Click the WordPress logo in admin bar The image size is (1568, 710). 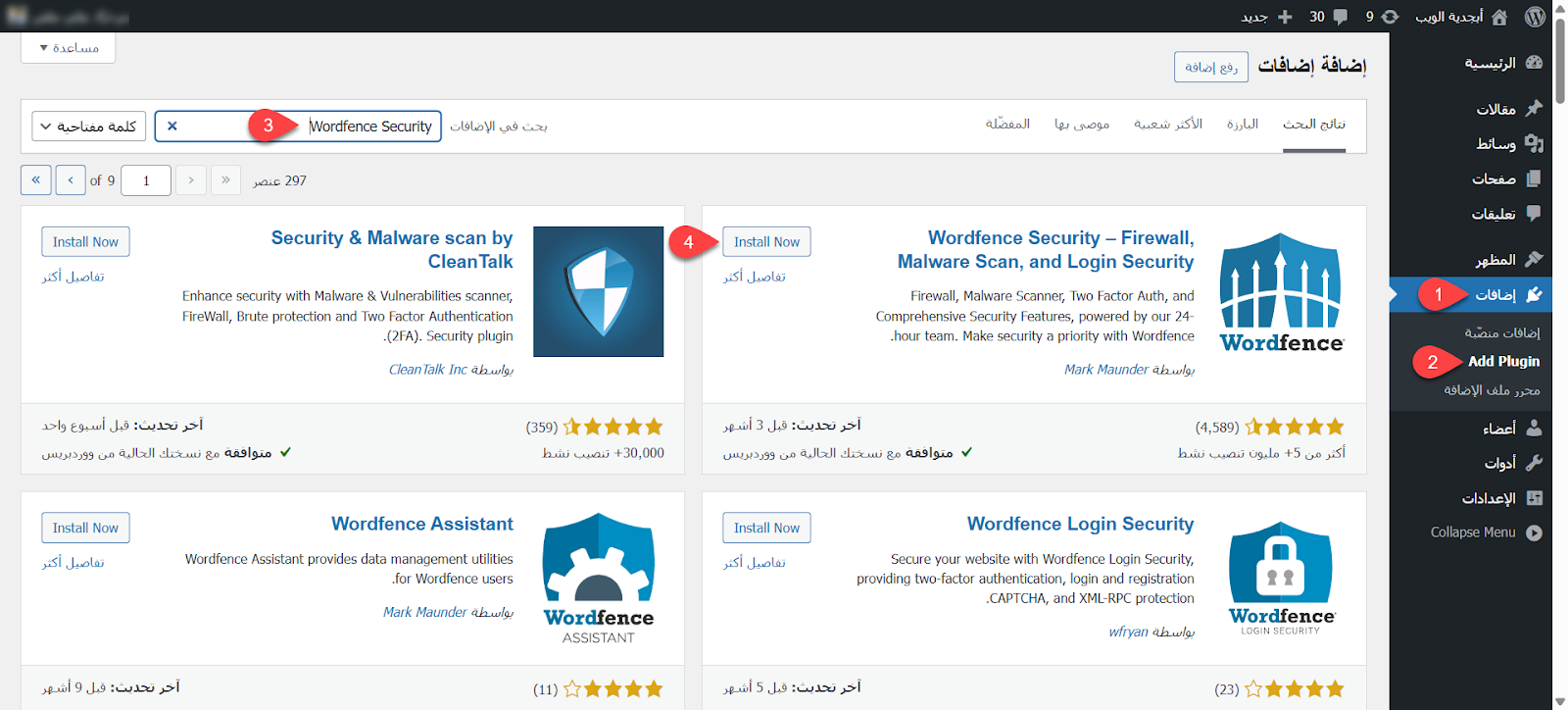click(x=1535, y=17)
